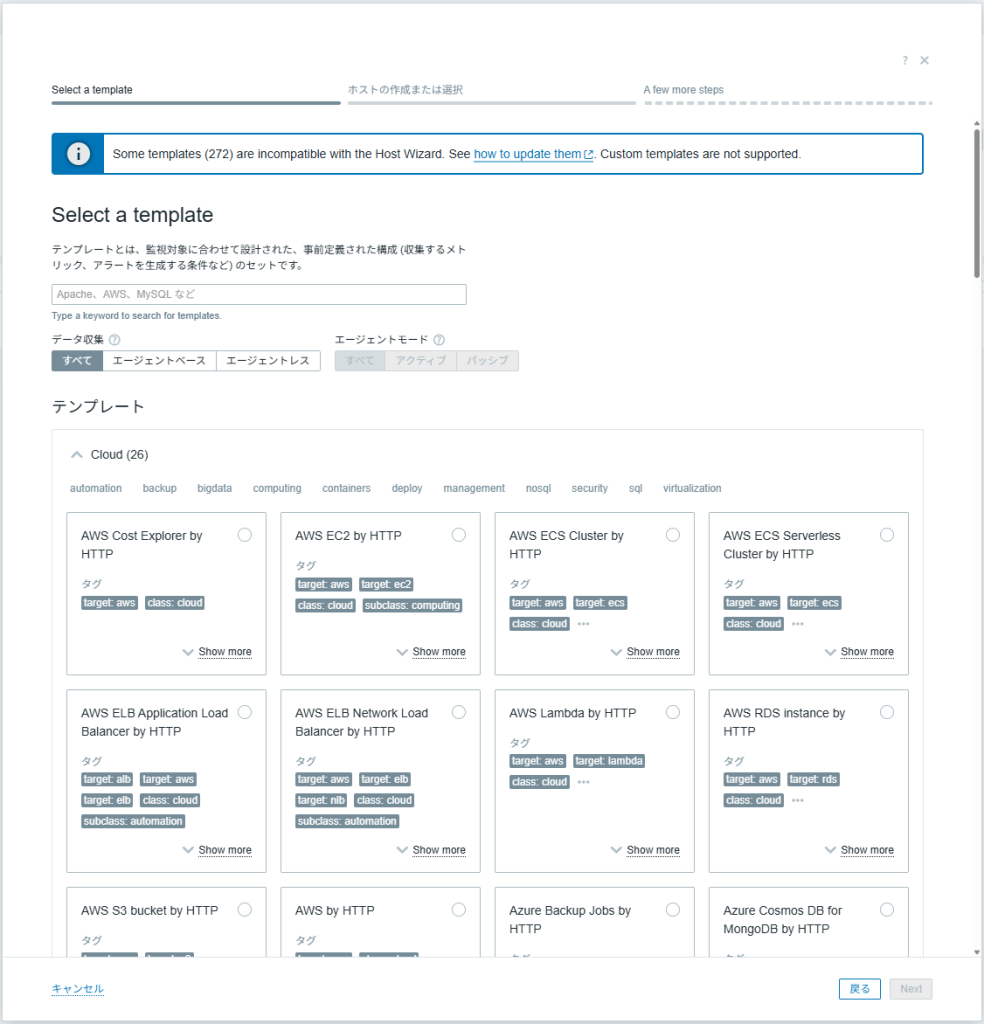
Task: Click the help icon next to データ収集
Action: (114, 340)
